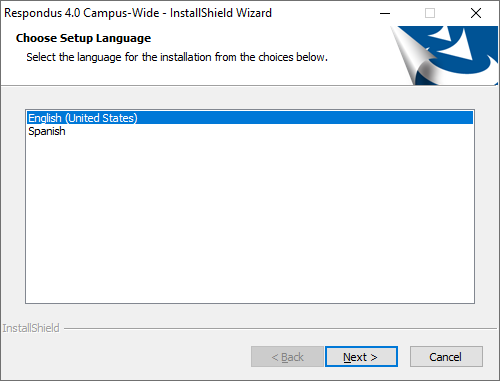
Task: Close the wizard with the X icon
Action: pyautogui.click(x=476, y=13)
